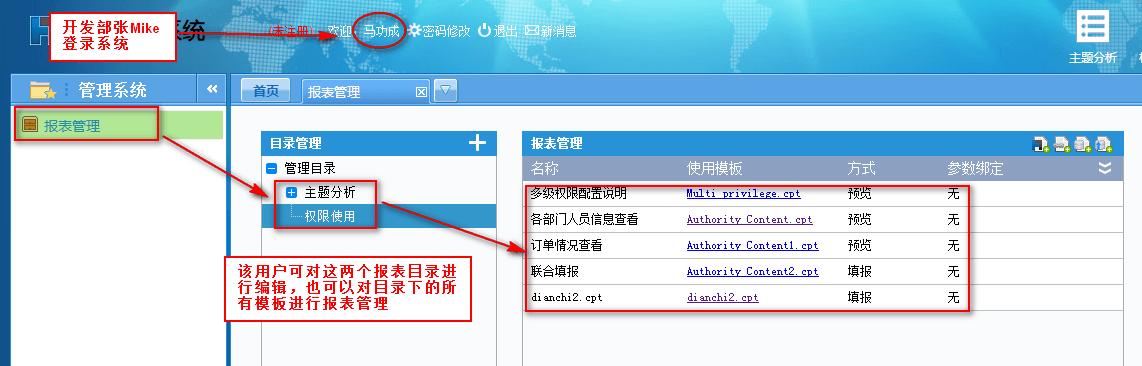This screenshot has height=366, width=1142.
Task: Close the 报表管理 tab
Action: coord(420,92)
